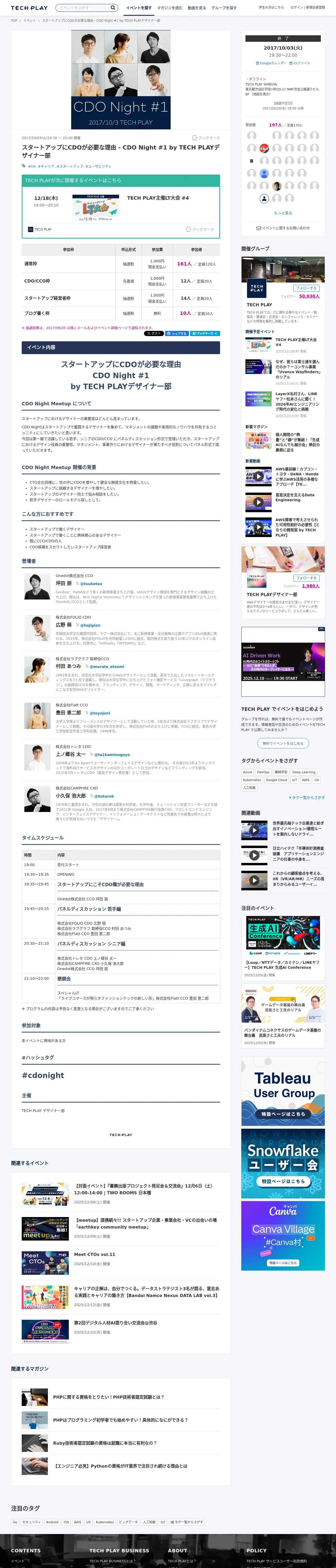
Task: Follow the TECH PLAYデザイナー部 group
Action: (x=306, y=578)
